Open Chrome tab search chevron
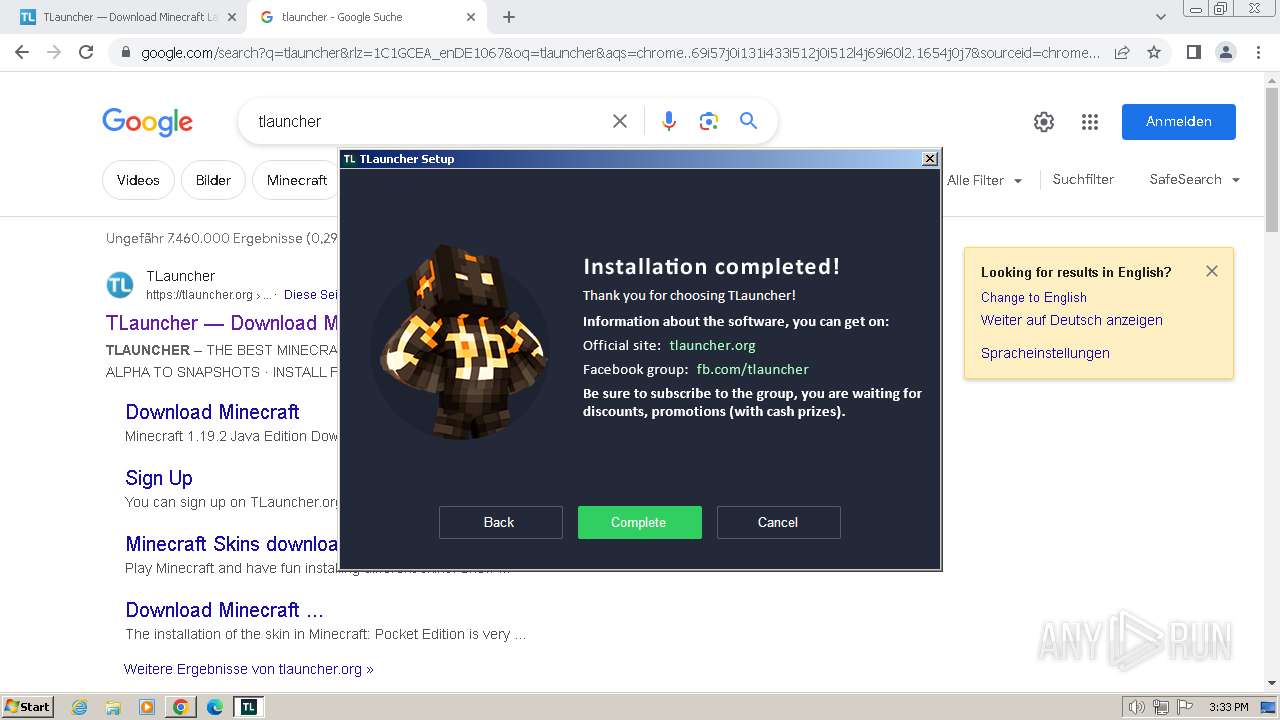Viewport: 1280px width, 720px height. [x=1161, y=17]
